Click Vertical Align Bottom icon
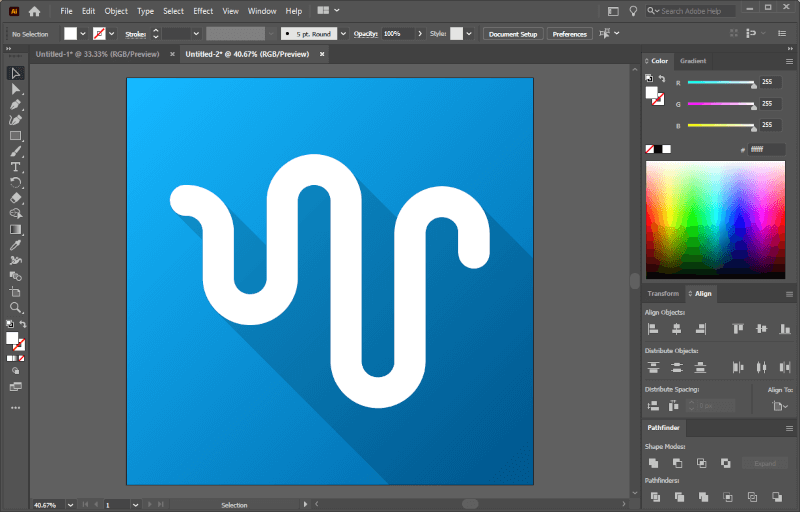800x512 pixels. point(785,329)
